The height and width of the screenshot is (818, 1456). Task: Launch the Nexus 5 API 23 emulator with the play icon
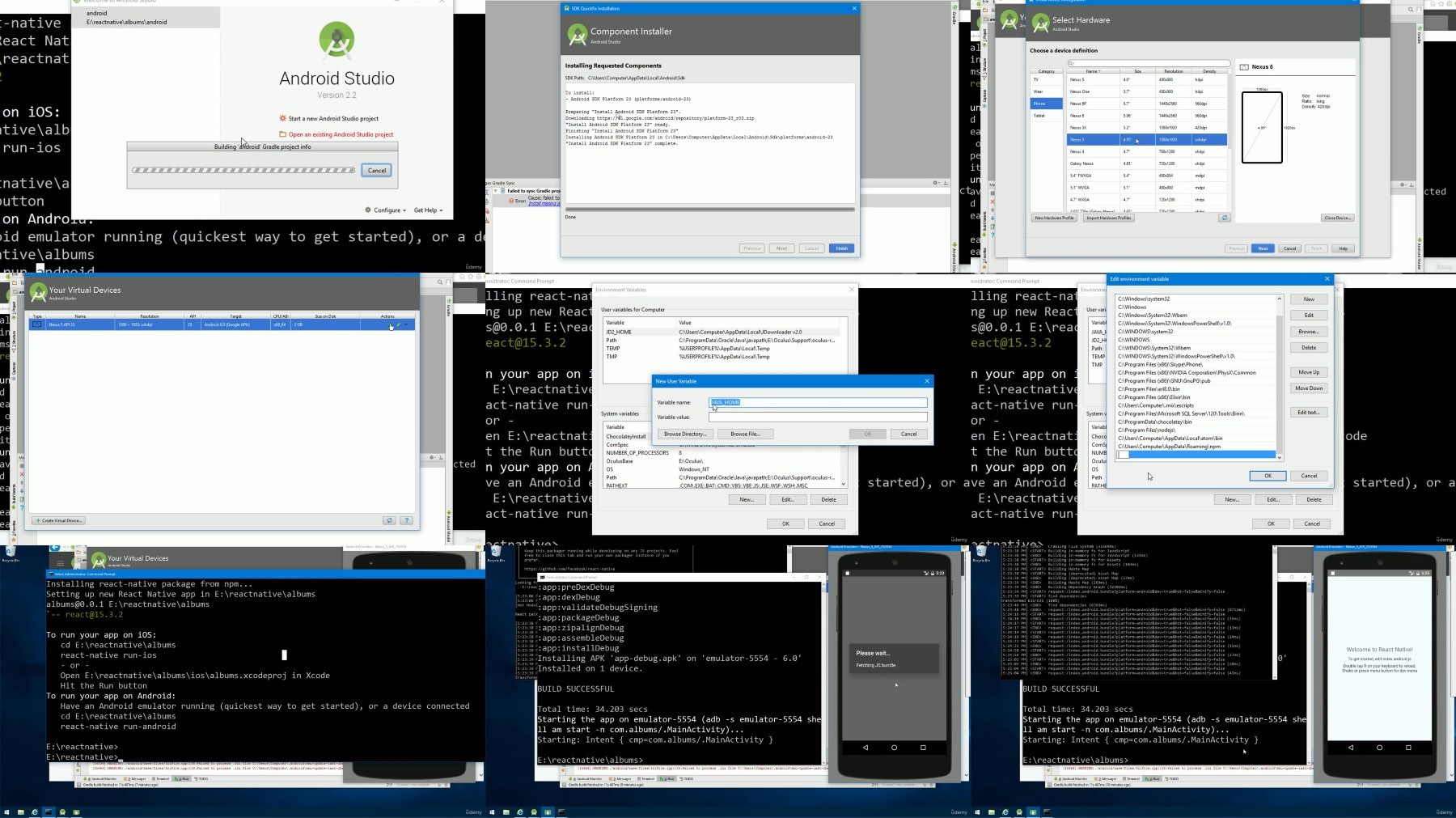point(390,324)
